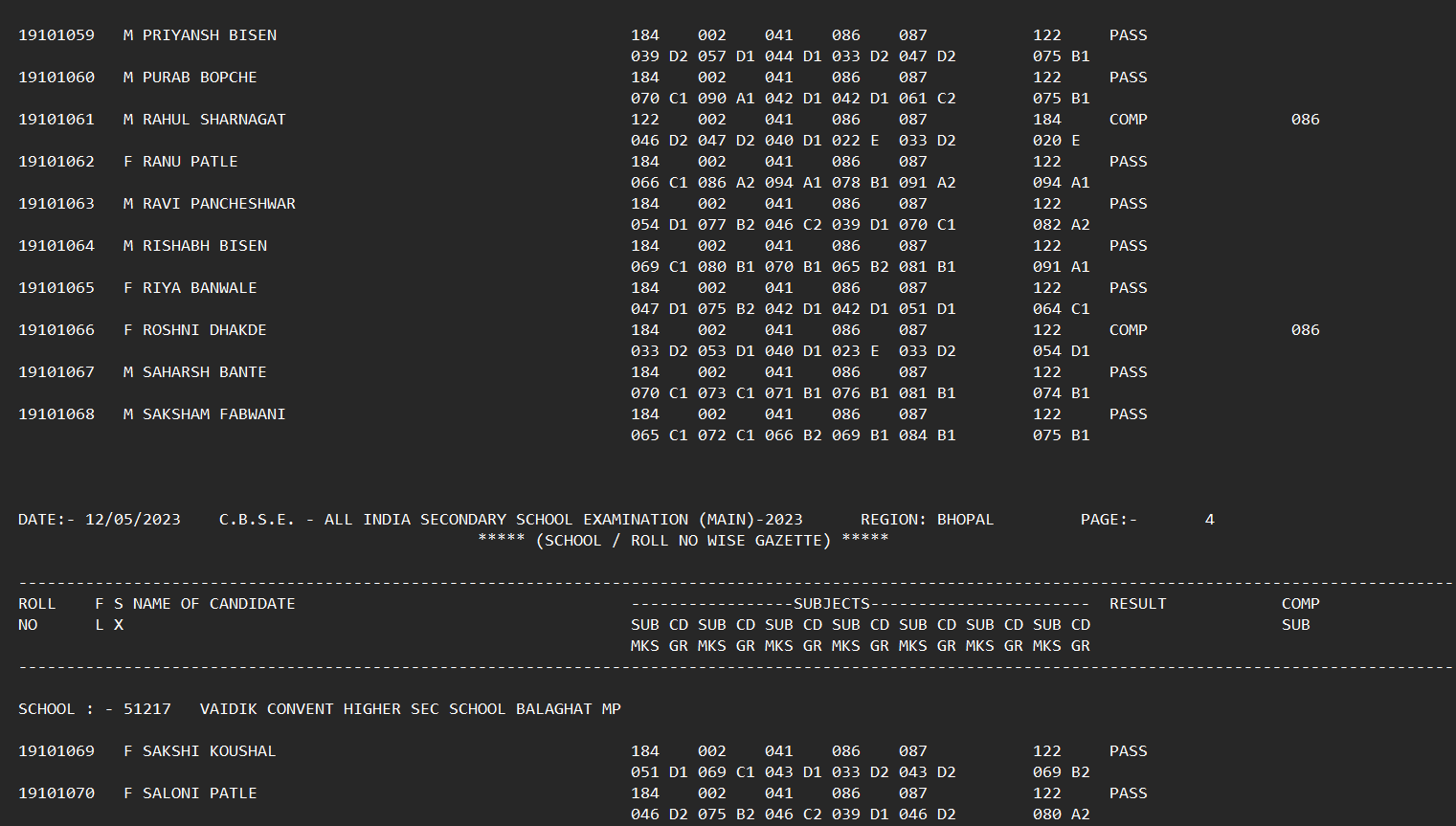Click candidate name ROSHNI DHAKDE
1456x826 pixels.
(205, 330)
